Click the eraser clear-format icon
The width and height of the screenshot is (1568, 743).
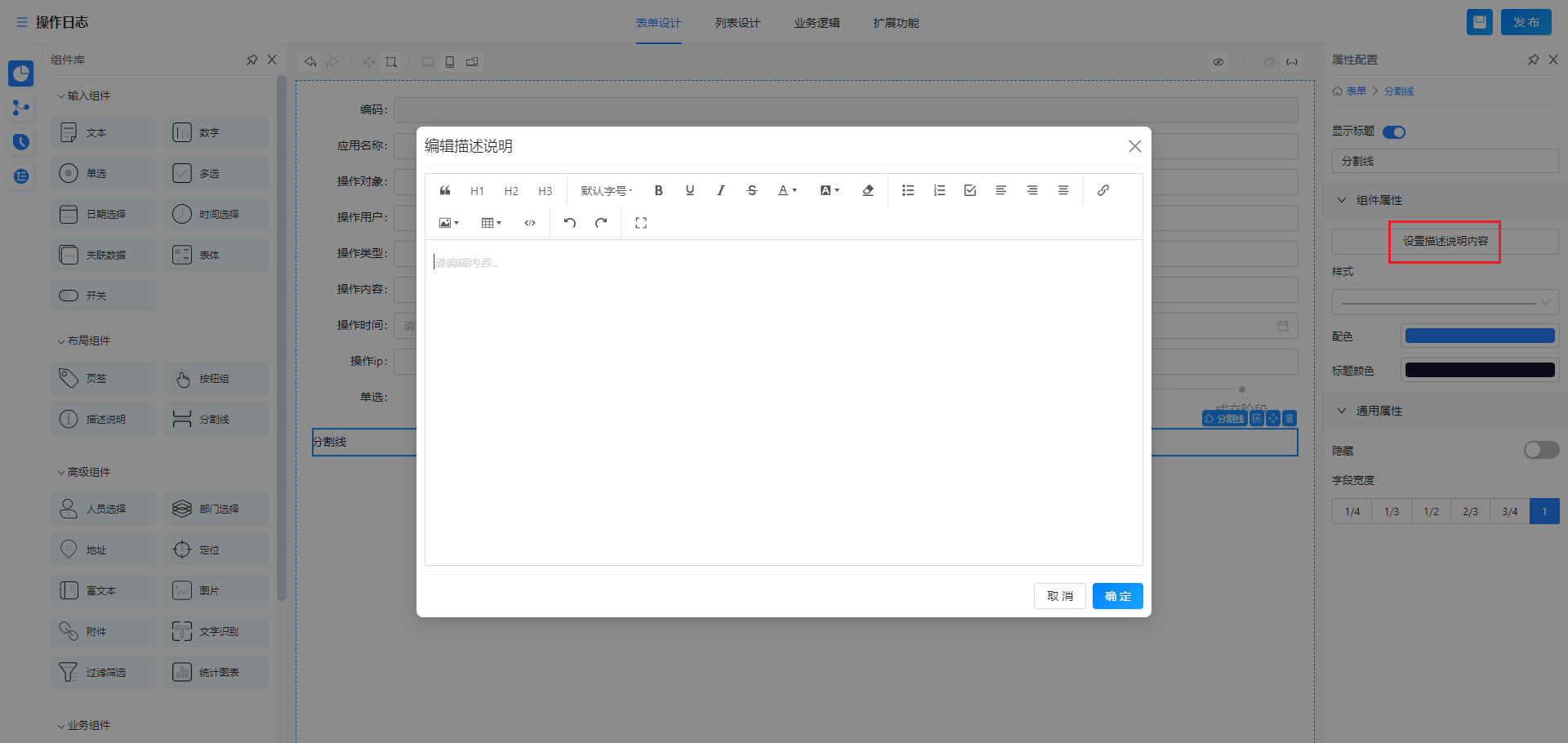(868, 190)
